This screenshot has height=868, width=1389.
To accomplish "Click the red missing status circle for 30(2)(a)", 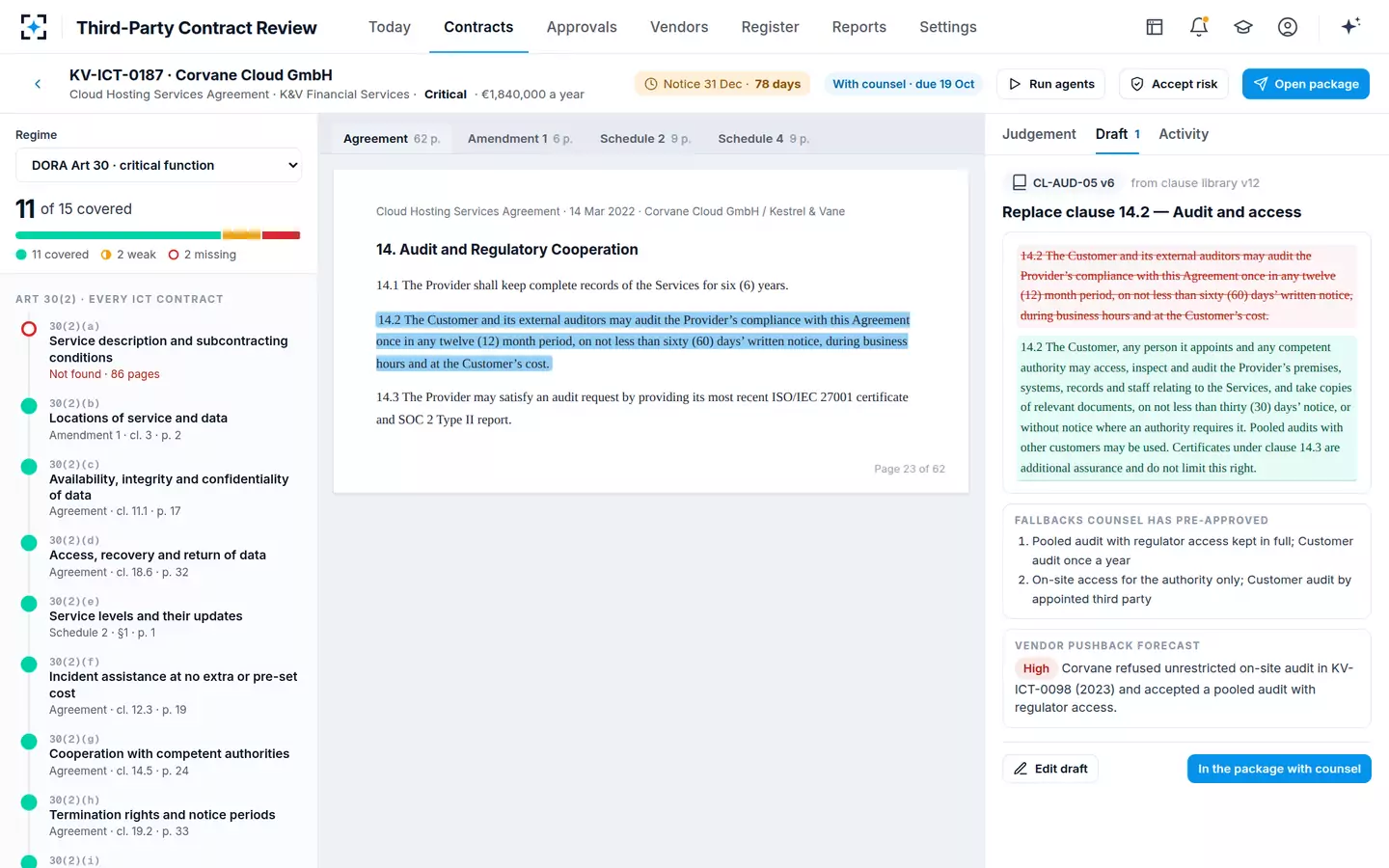I will point(29,329).
